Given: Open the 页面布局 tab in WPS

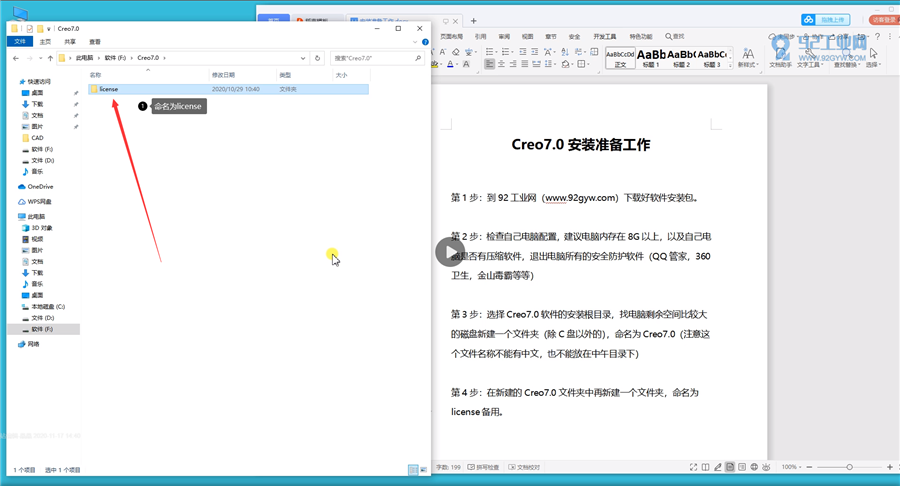Looking at the screenshot, I should click(x=451, y=36).
